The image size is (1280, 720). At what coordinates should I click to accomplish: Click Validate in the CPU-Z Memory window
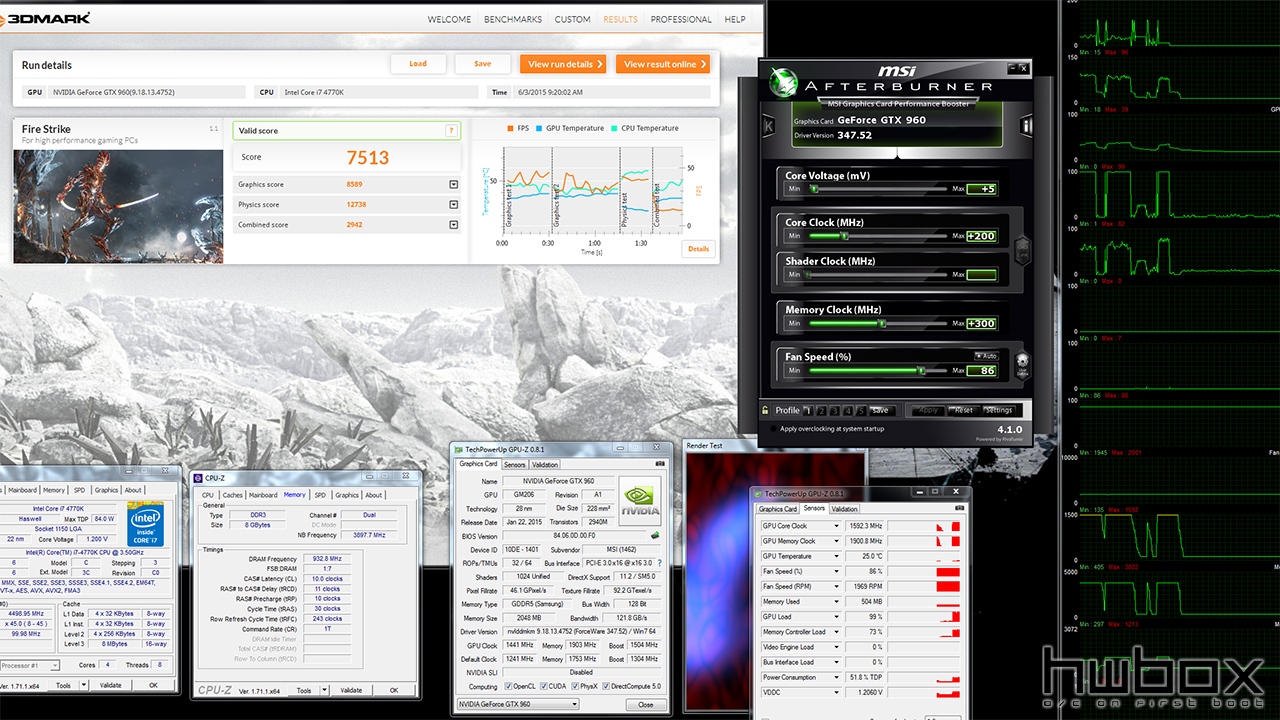click(351, 690)
